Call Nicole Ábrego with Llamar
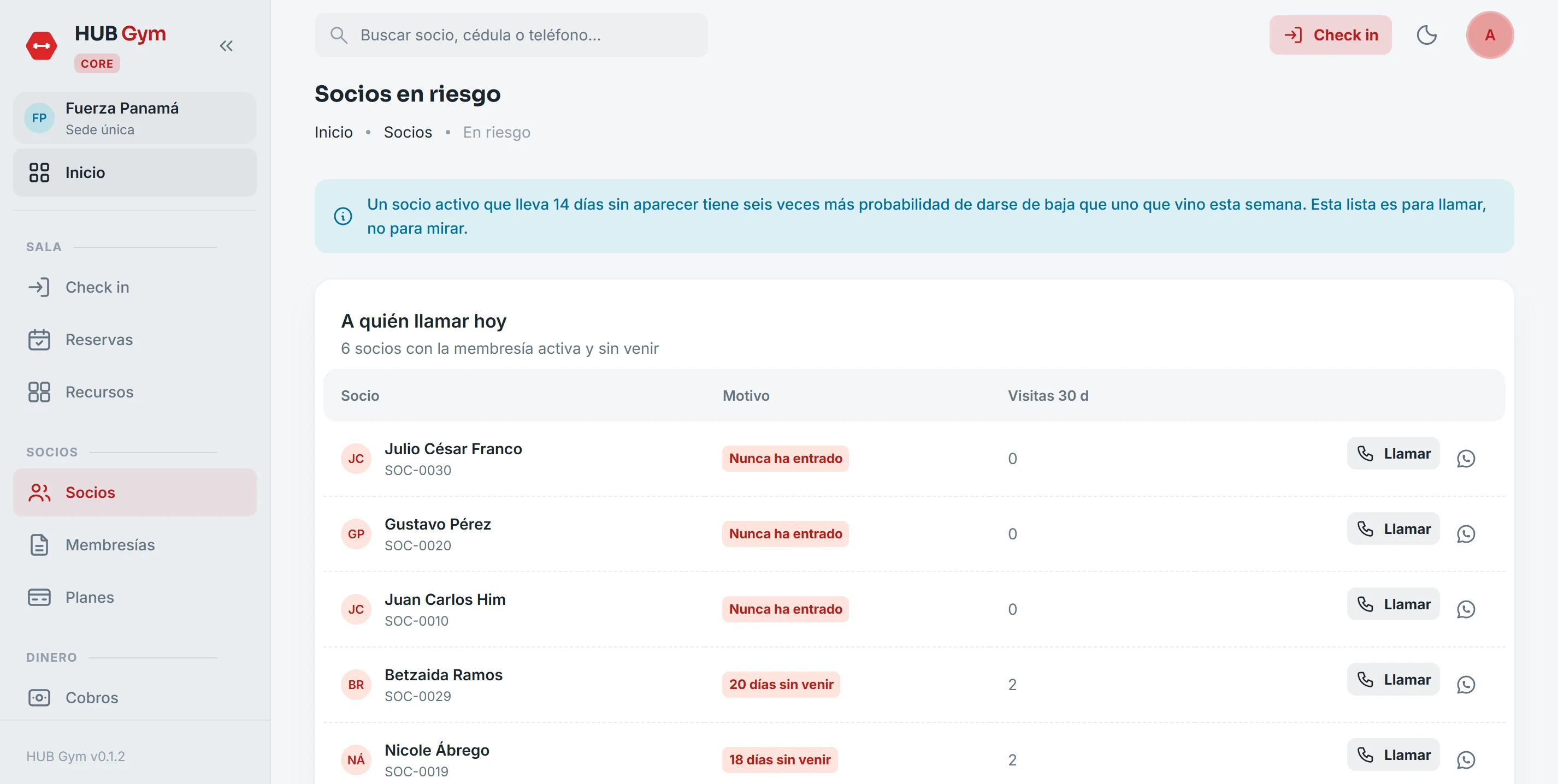1558x784 pixels. pyautogui.click(x=1393, y=755)
